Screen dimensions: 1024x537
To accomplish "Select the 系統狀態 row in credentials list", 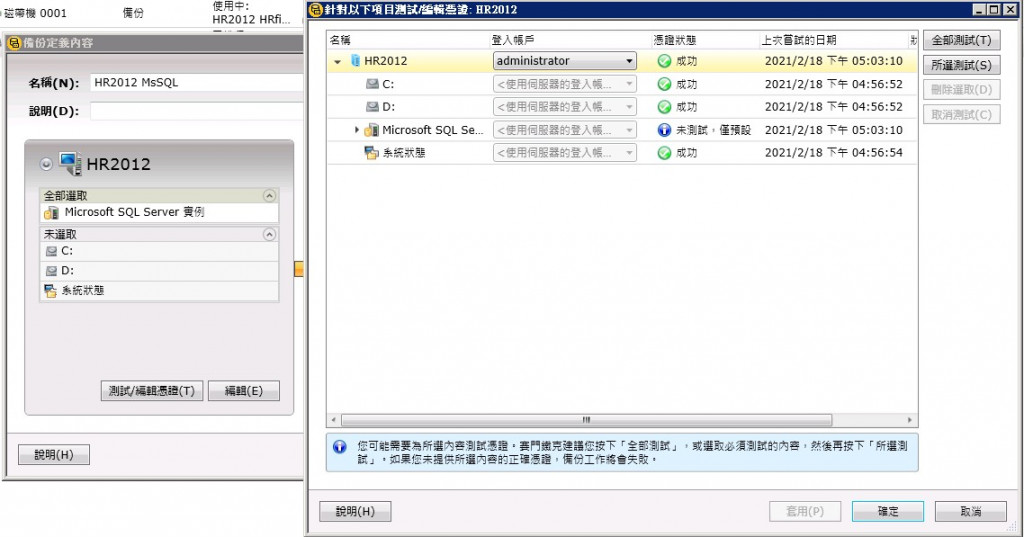I will pyautogui.click(x=622, y=153).
